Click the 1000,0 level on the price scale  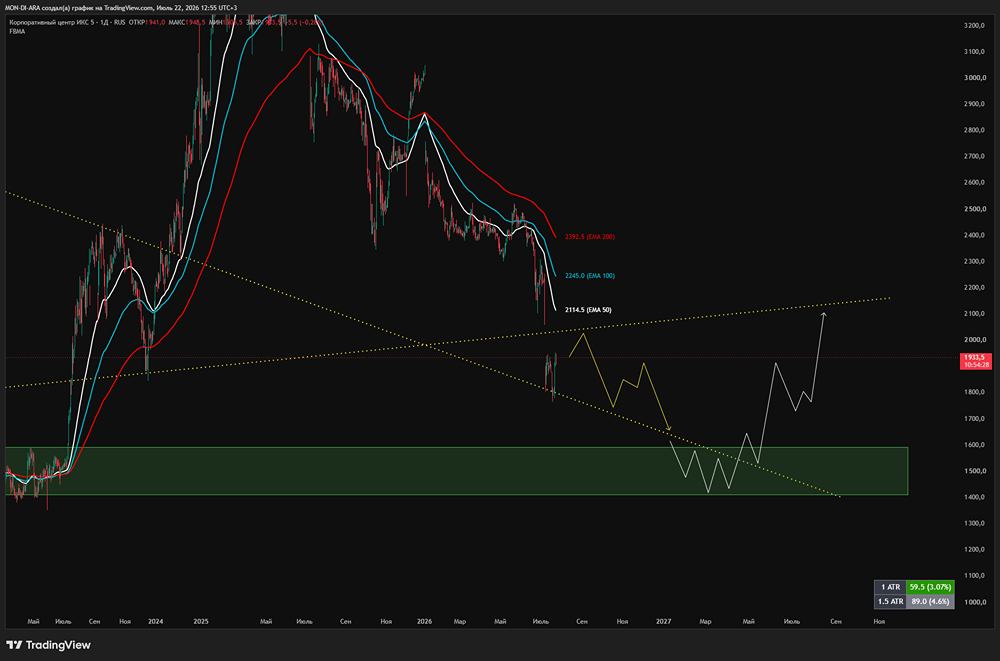pos(975,602)
